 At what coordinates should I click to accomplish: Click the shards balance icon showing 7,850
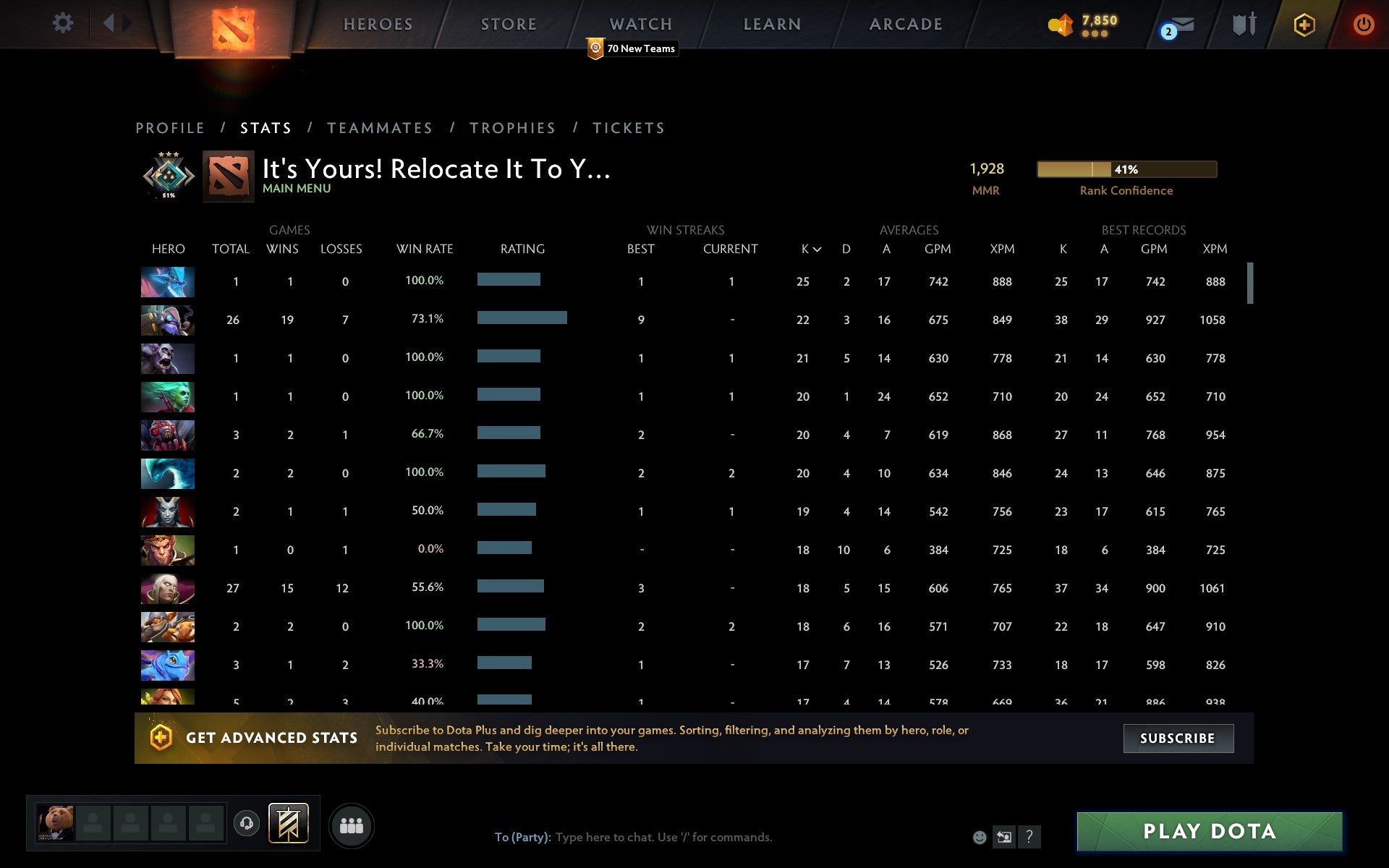[1061, 24]
